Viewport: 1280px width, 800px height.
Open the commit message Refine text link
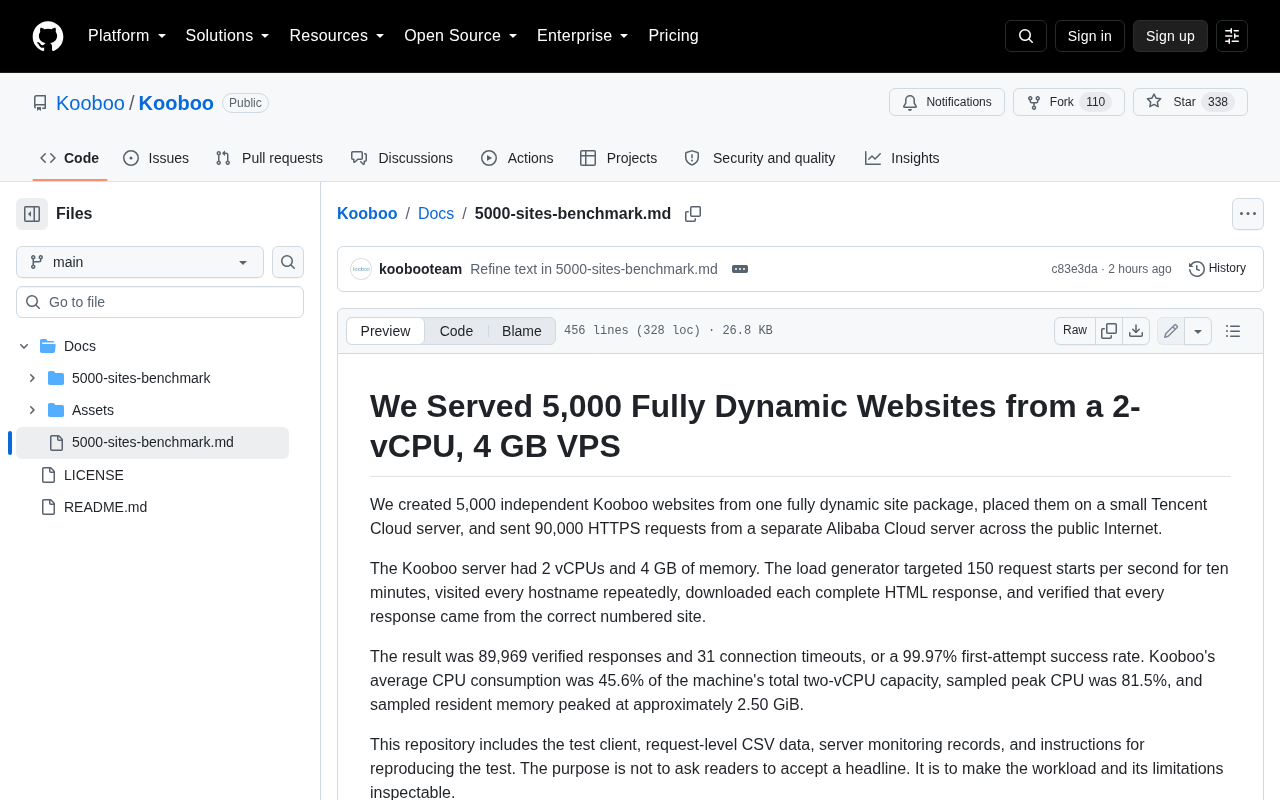594,269
